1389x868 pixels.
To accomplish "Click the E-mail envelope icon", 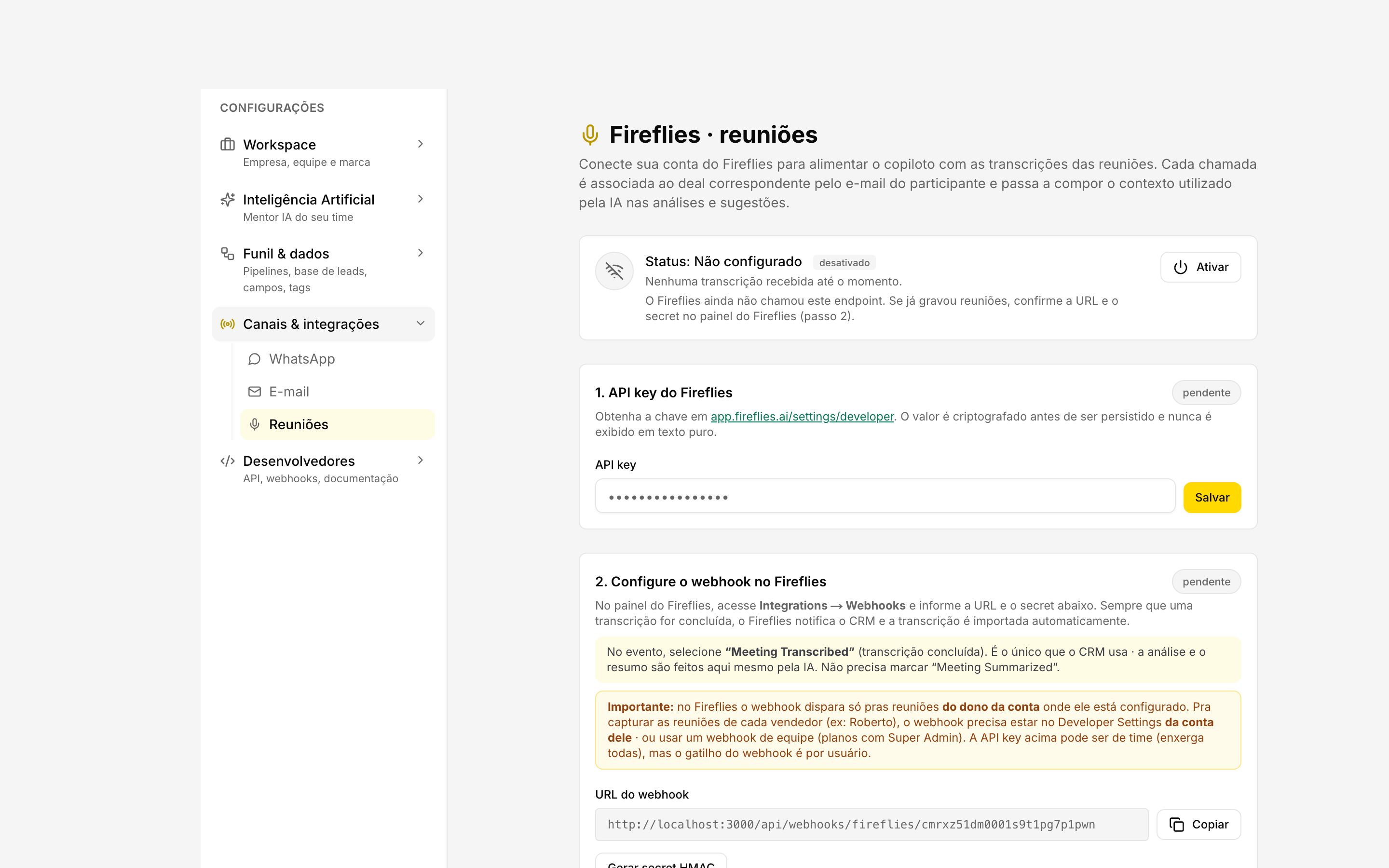I will [254, 392].
